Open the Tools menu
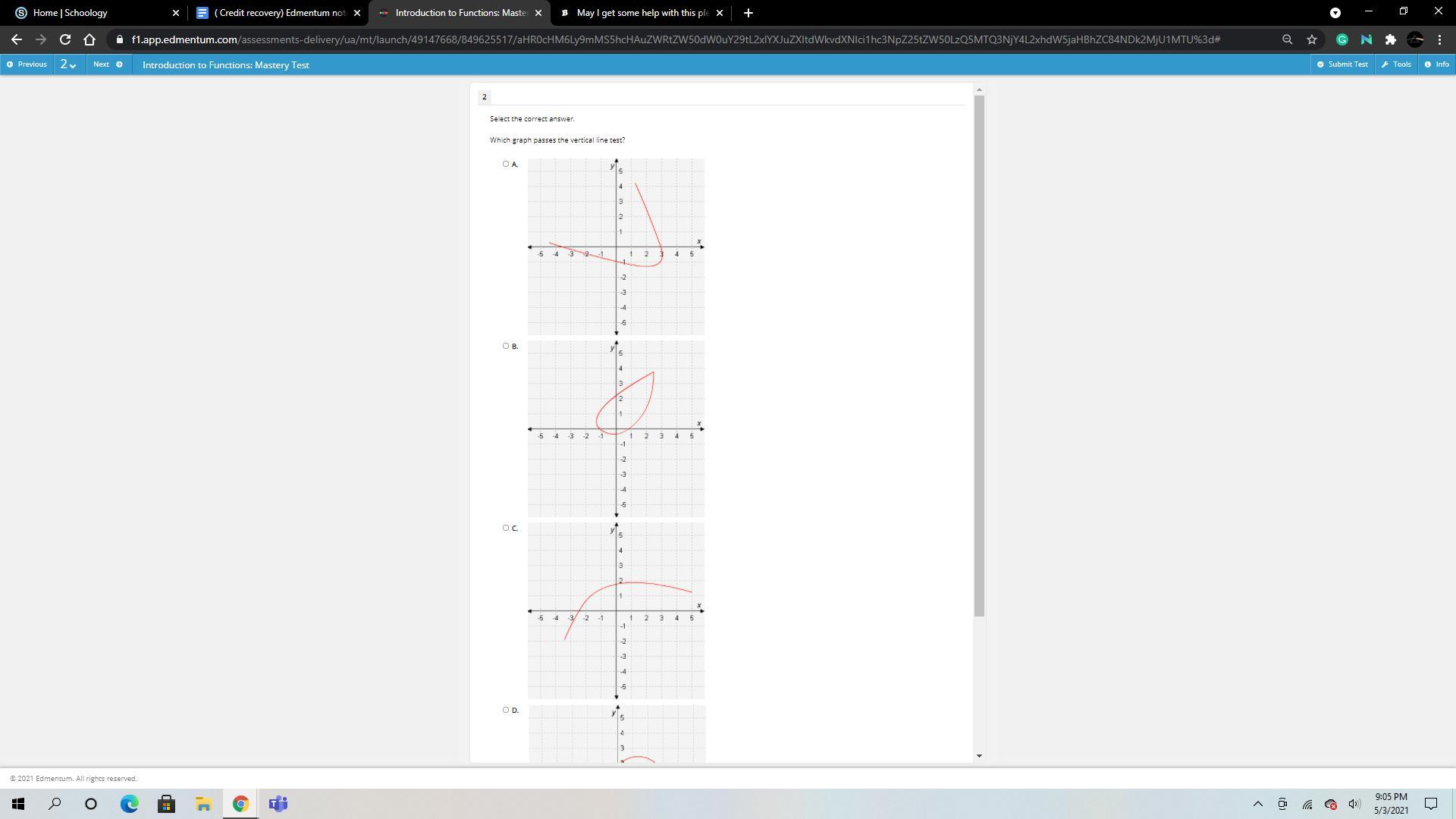The image size is (1456, 819). pyautogui.click(x=1396, y=64)
